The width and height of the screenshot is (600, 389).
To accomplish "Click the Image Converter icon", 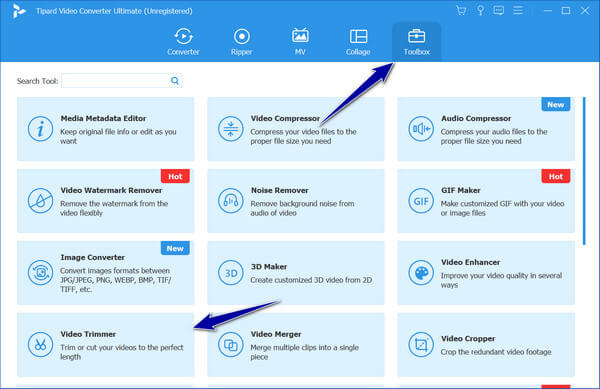I will point(40,273).
